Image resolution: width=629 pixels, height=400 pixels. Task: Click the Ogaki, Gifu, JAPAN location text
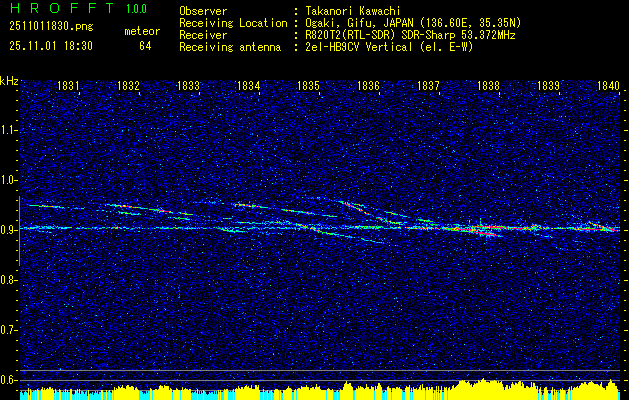413,23
